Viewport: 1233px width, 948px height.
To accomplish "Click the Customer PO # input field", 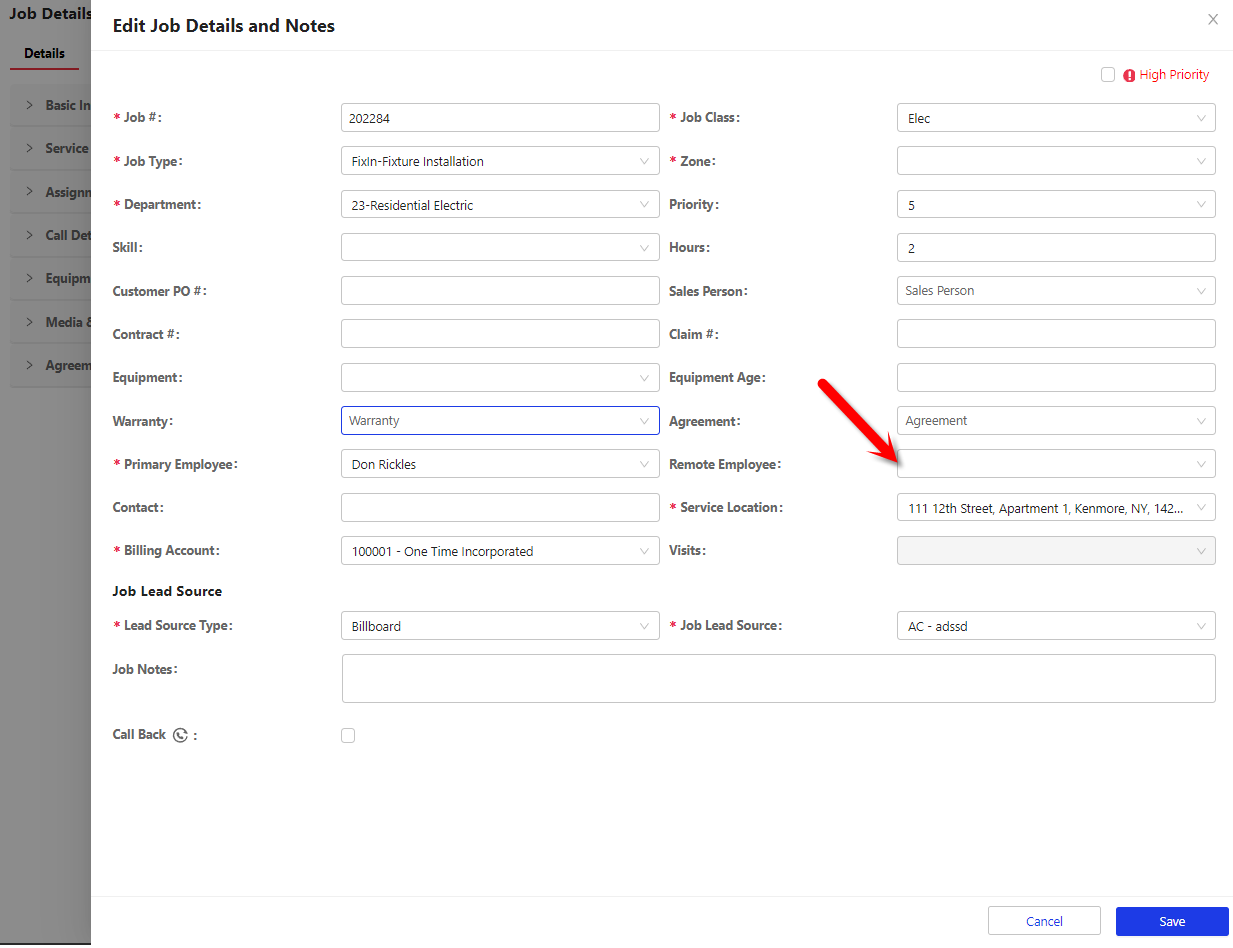I will pyautogui.click(x=499, y=291).
